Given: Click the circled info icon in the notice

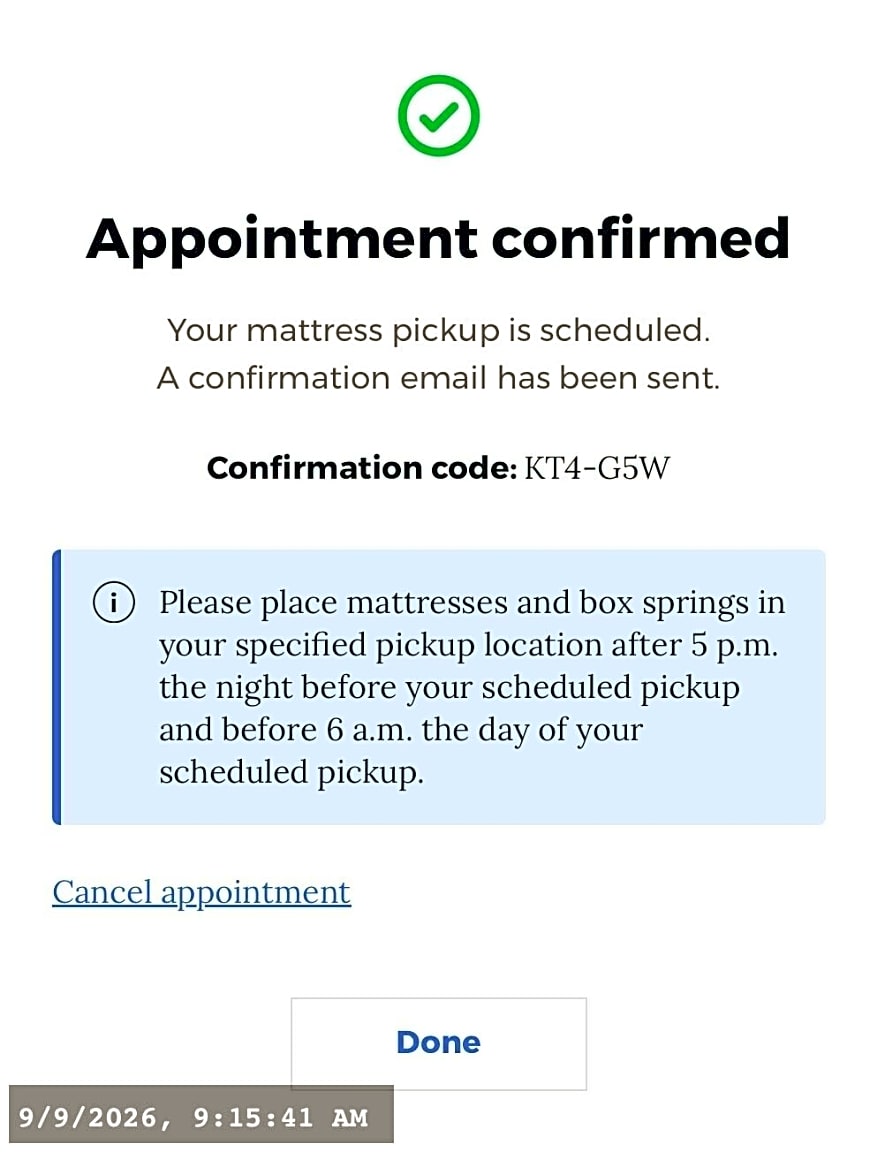Looking at the screenshot, I should [113, 602].
